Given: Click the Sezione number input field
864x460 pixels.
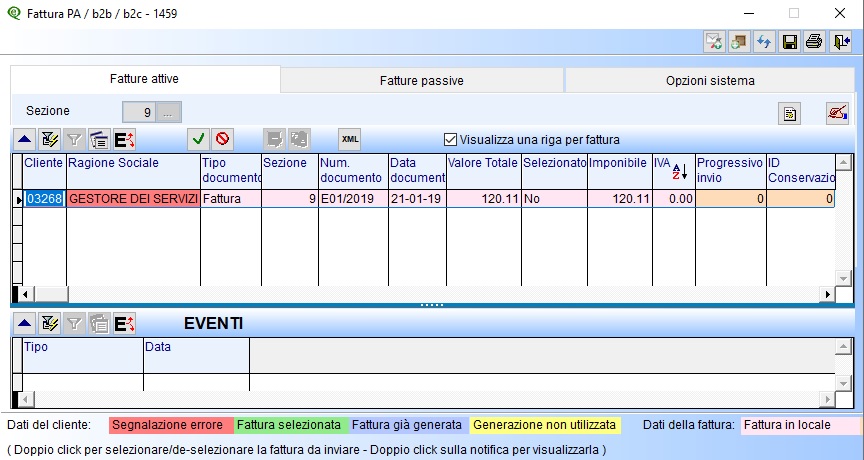Looking at the screenshot, I should [x=138, y=111].
